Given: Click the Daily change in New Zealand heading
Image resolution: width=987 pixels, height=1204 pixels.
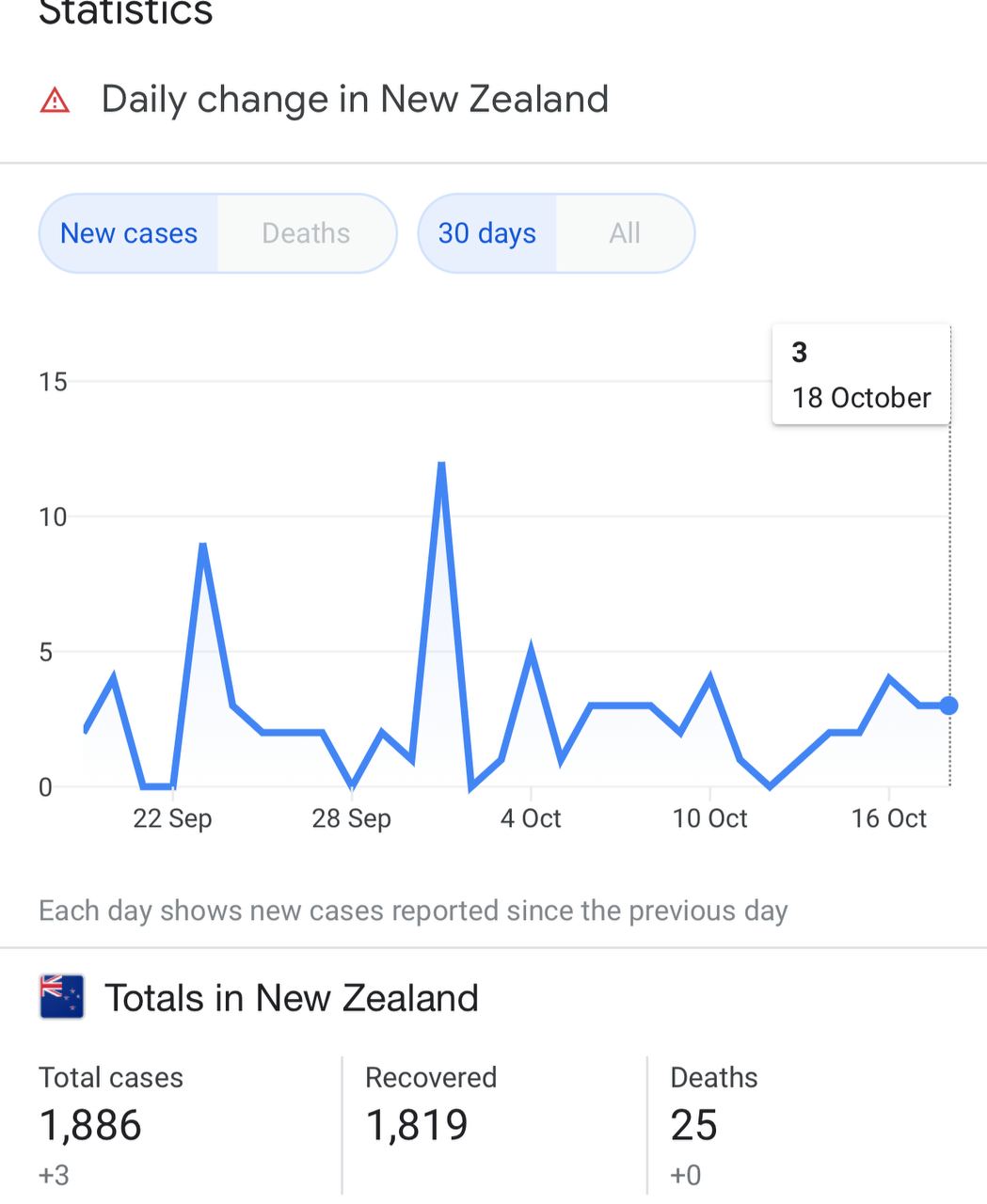Looking at the screenshot, I should (355, 100).
